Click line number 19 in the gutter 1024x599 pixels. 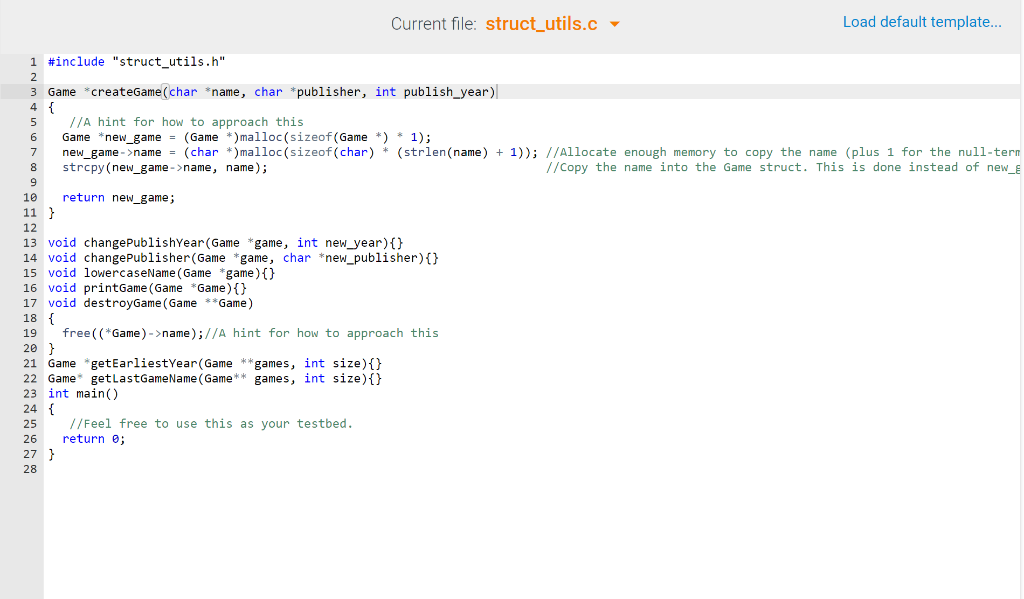tap(30, 332)
